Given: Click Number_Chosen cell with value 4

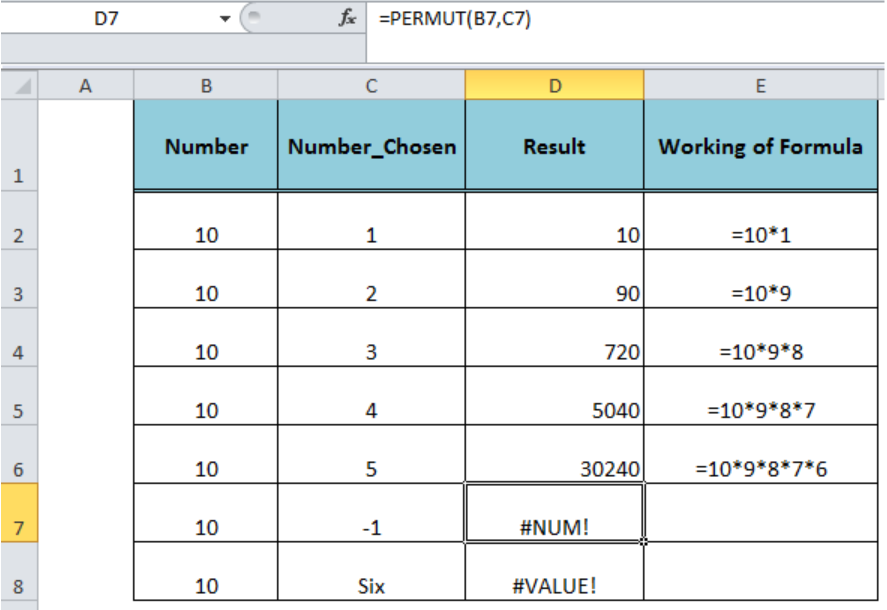Looking at the screenshot, I should pyautogui.click(x=371, y=396).
